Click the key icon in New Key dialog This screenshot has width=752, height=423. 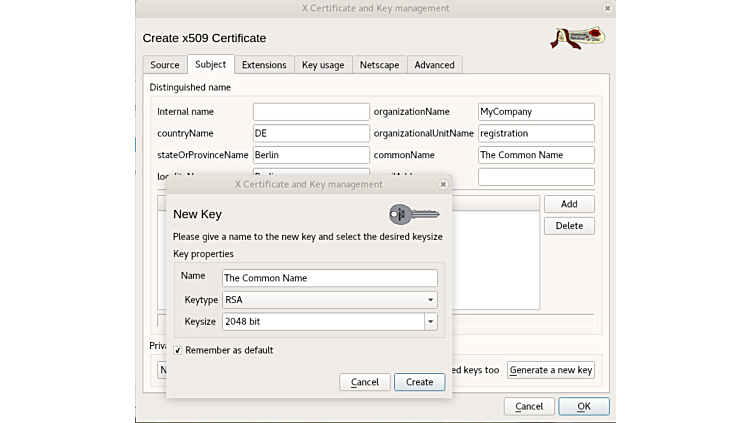[413, 214]
